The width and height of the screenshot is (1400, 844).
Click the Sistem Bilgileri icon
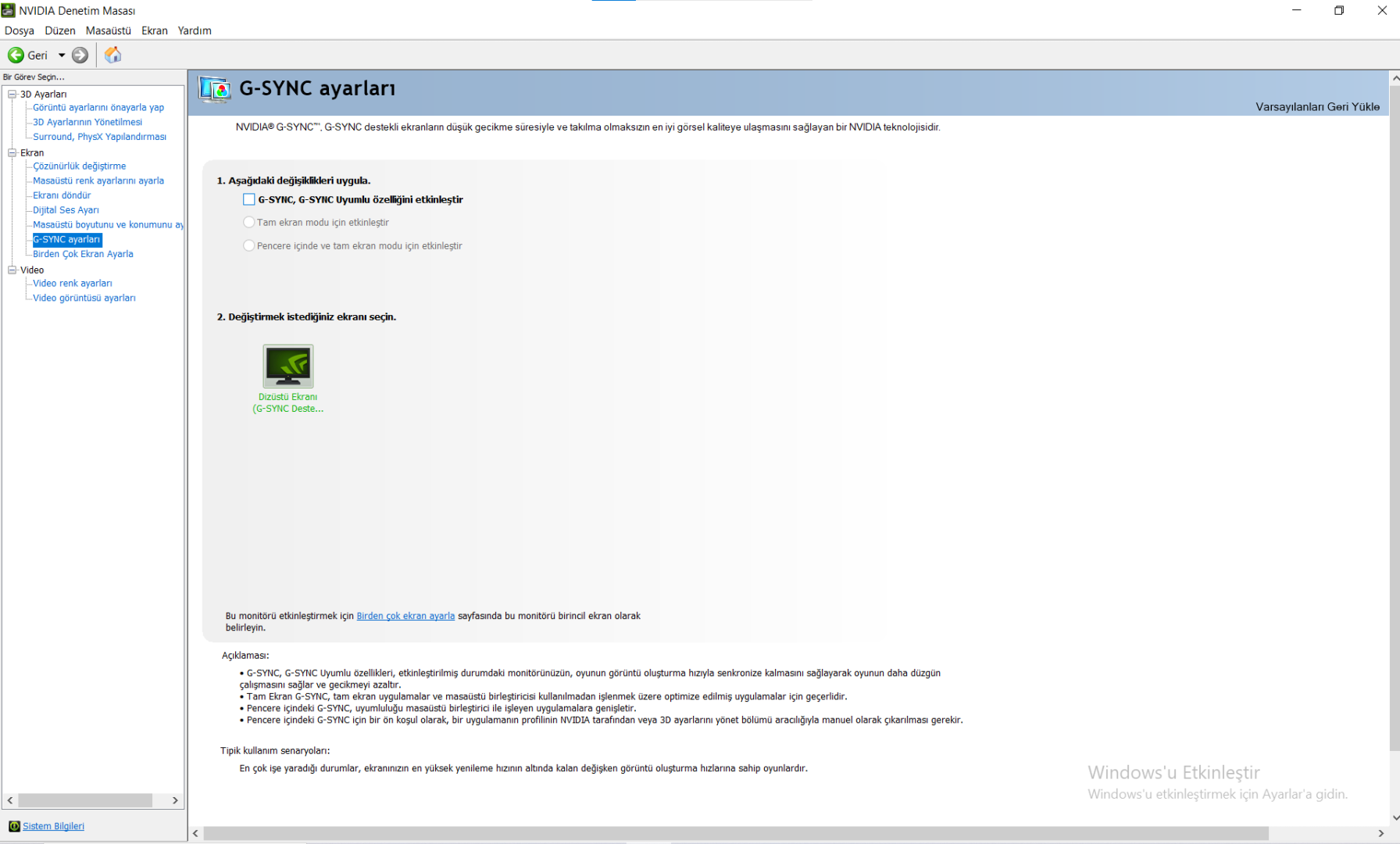14,826
